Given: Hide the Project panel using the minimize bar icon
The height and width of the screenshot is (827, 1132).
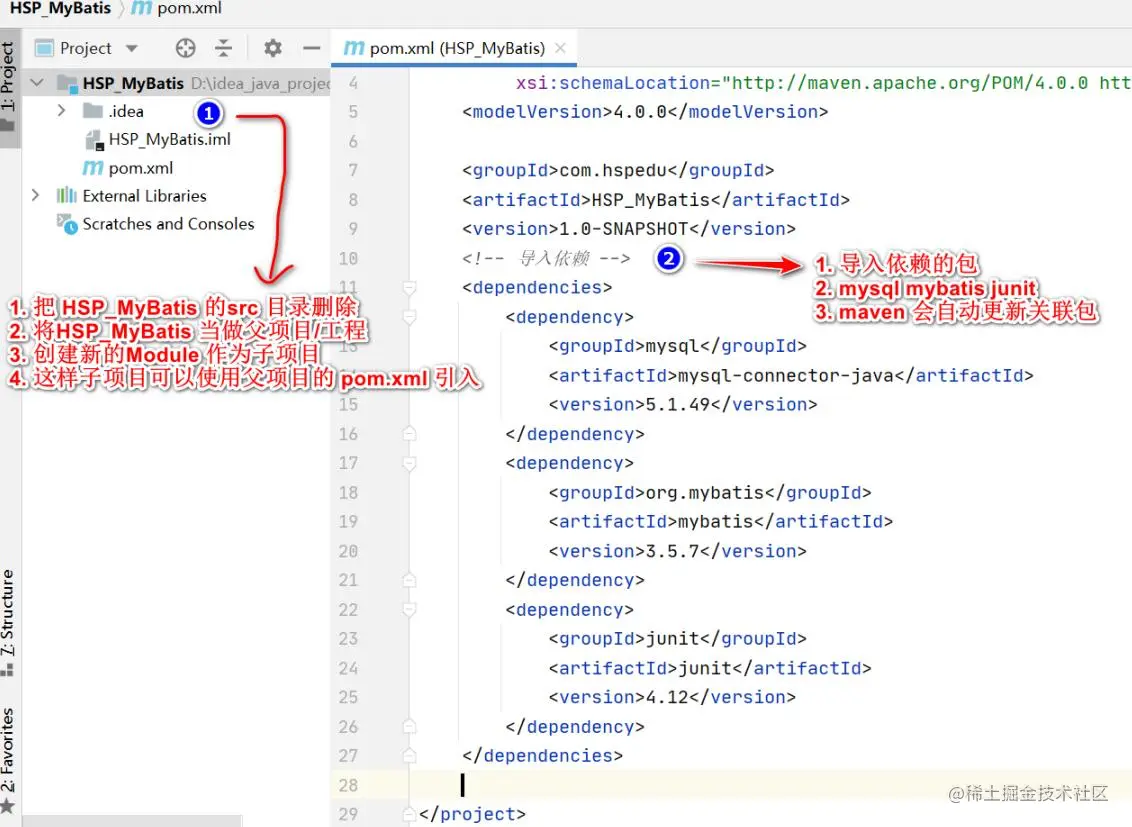Looking at the screenshot, I should (313, 47).
